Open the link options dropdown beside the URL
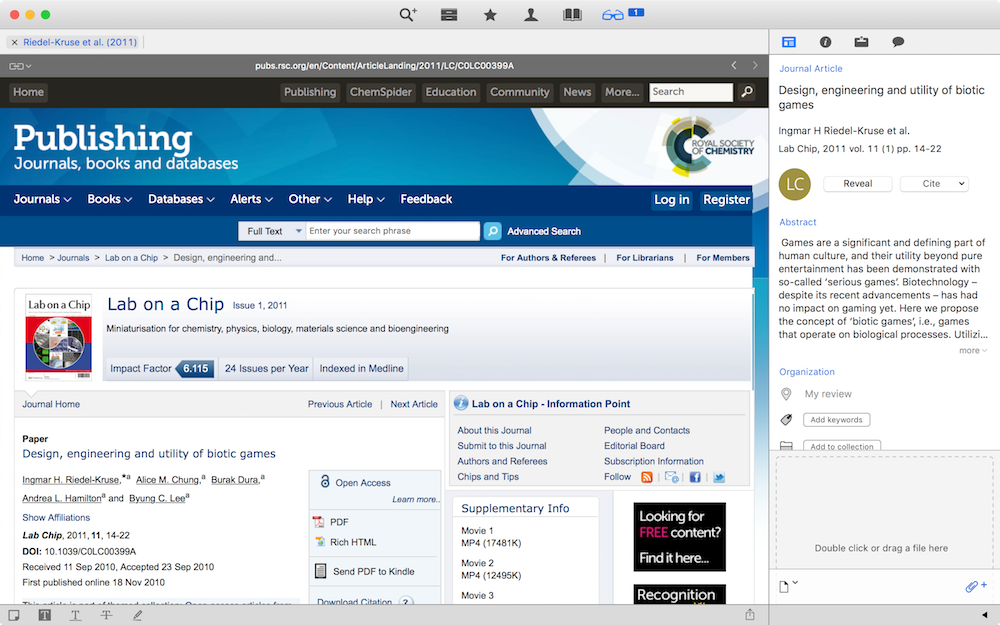Image resolution: width=1000 pixels, height=625 pixels. [x=20, y=66]
